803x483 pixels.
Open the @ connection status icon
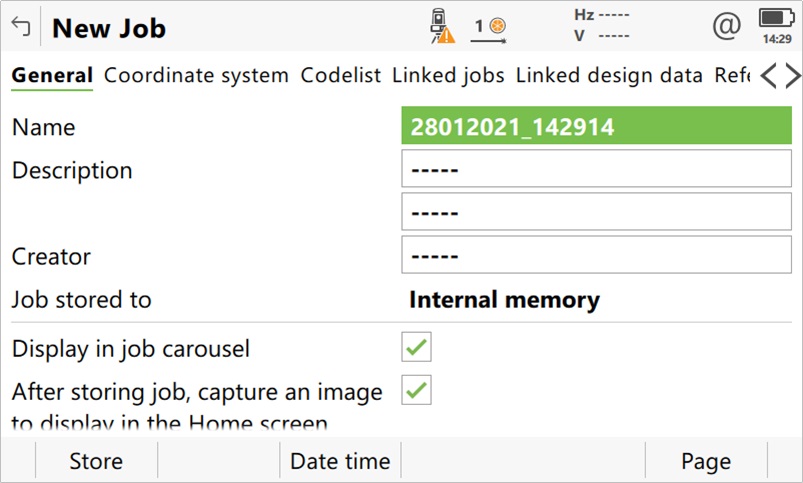(x=726, y=26)
